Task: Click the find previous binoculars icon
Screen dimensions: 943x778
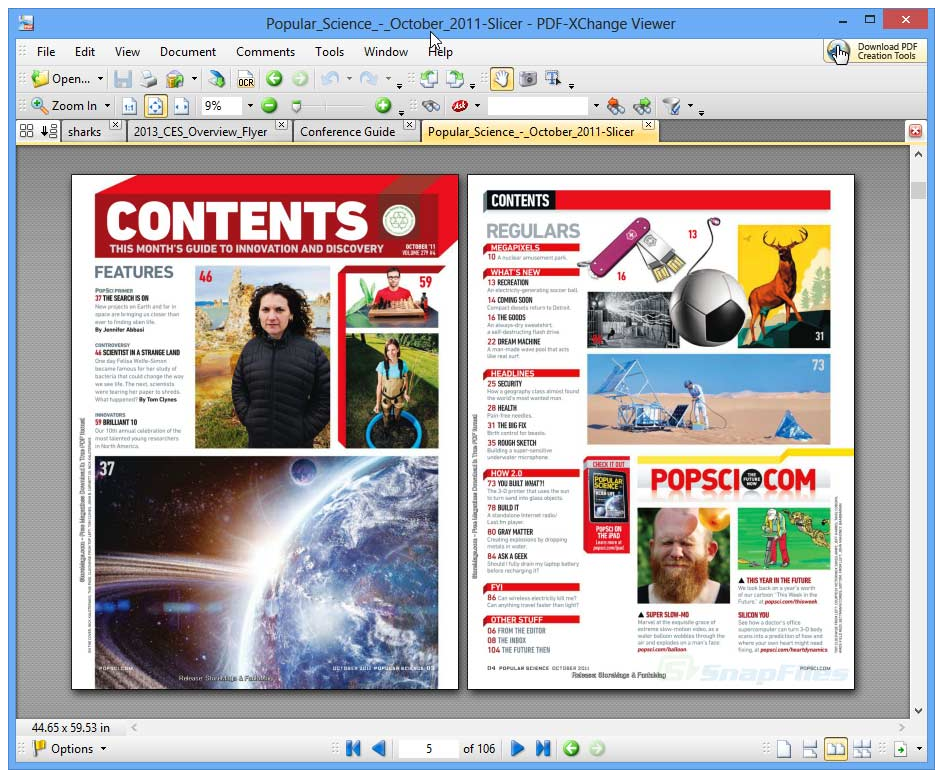Action: click(x=616, y=106)
